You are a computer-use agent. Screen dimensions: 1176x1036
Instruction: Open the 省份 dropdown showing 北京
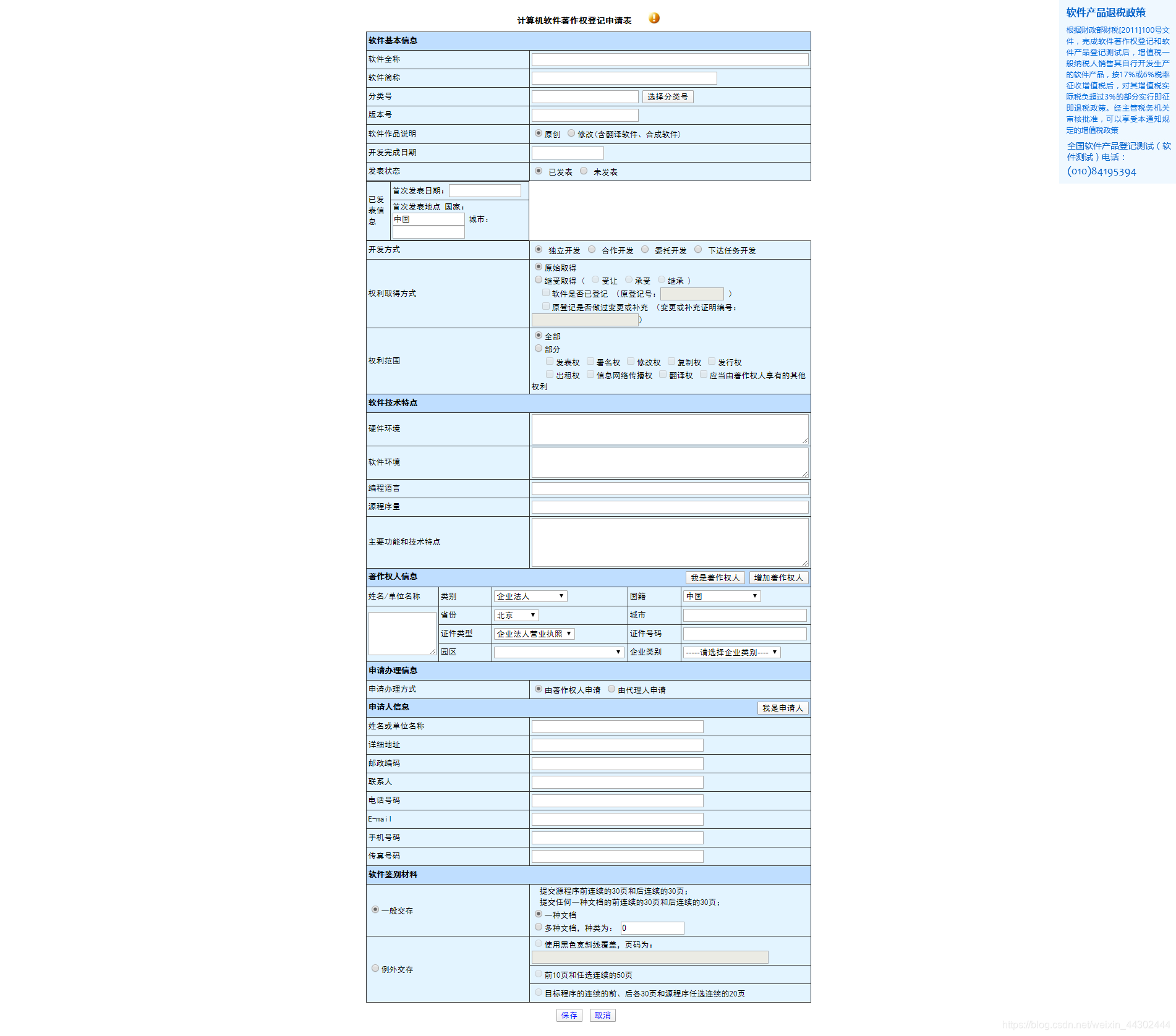click(517, 616)
